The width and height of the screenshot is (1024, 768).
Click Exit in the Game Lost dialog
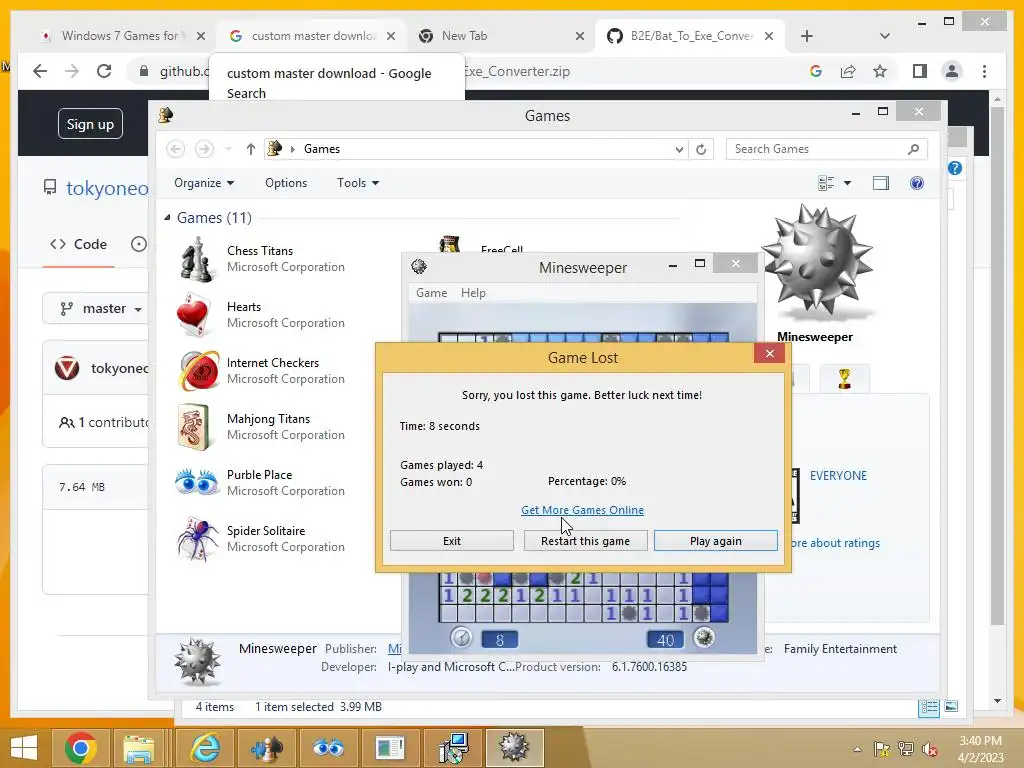tap(451, 541)
